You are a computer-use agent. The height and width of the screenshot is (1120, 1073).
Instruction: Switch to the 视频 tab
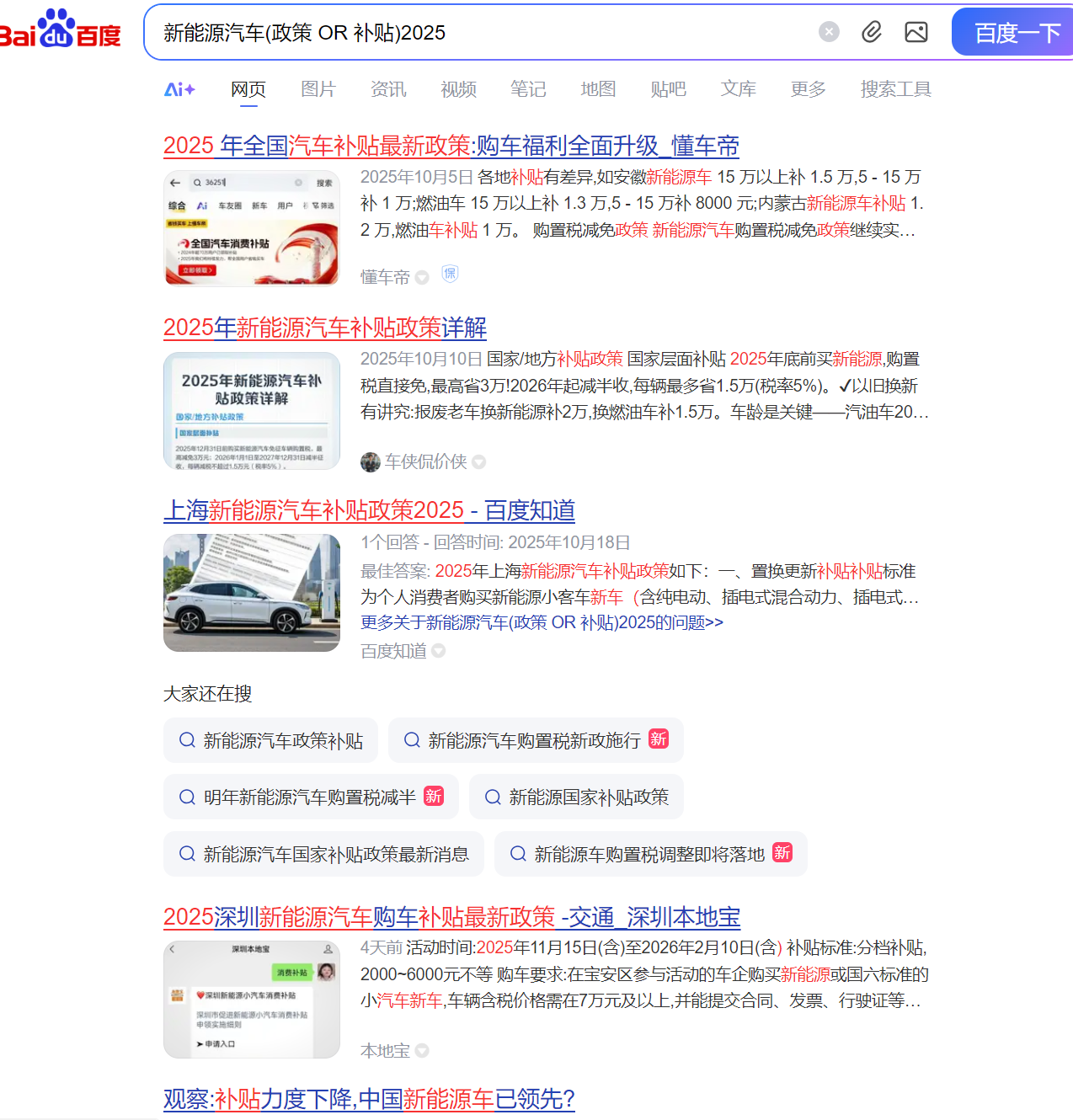(458, 89)
